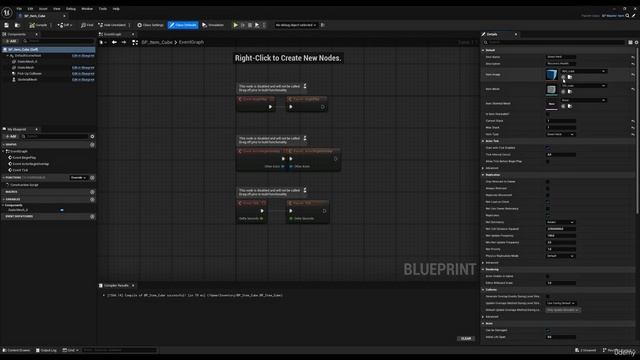This screenshot has height=360, width=640.
Task: Click the Details settings gear icon
Action: [x=636, y=42]
